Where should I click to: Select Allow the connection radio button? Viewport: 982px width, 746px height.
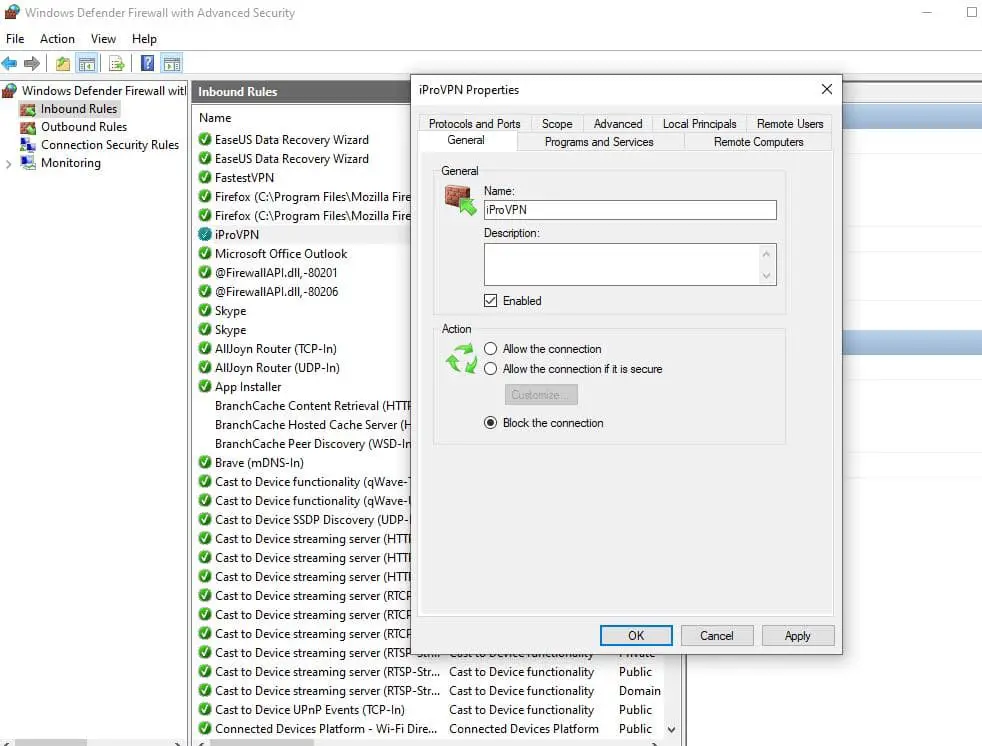click(x=491, y=349)
